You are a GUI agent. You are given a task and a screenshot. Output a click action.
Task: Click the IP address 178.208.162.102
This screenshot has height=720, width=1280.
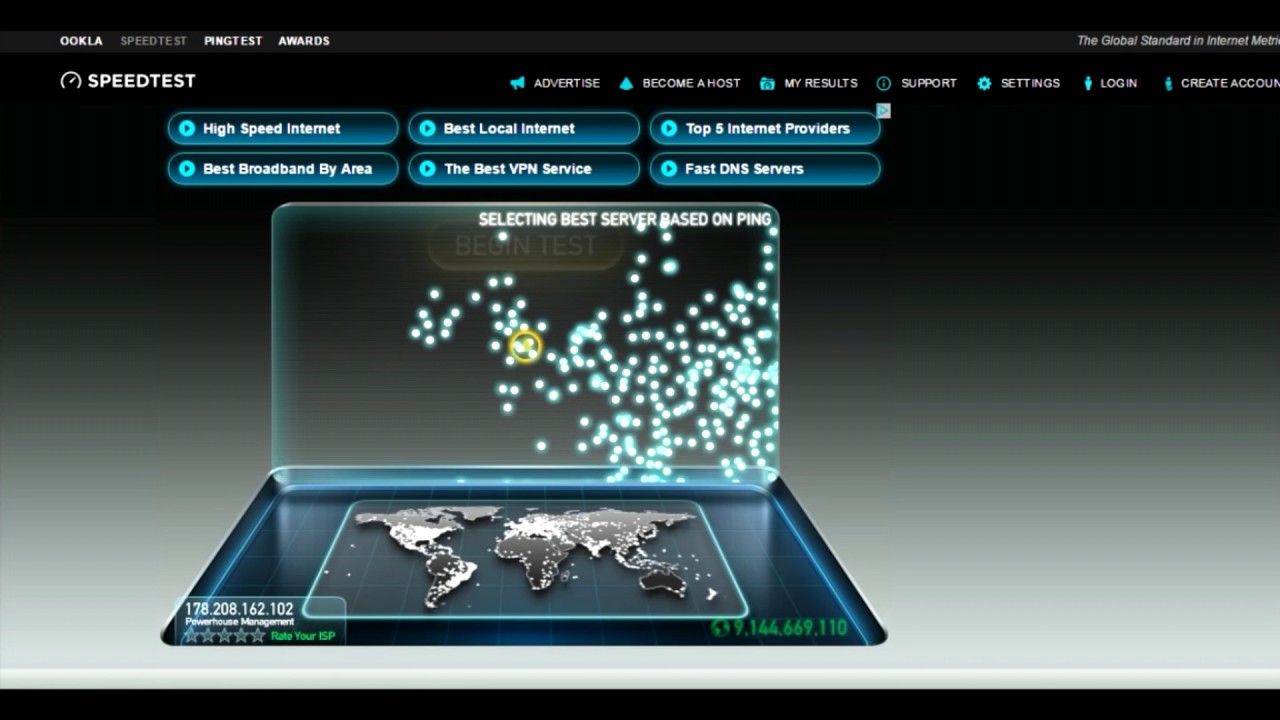(x=239, y=608)
